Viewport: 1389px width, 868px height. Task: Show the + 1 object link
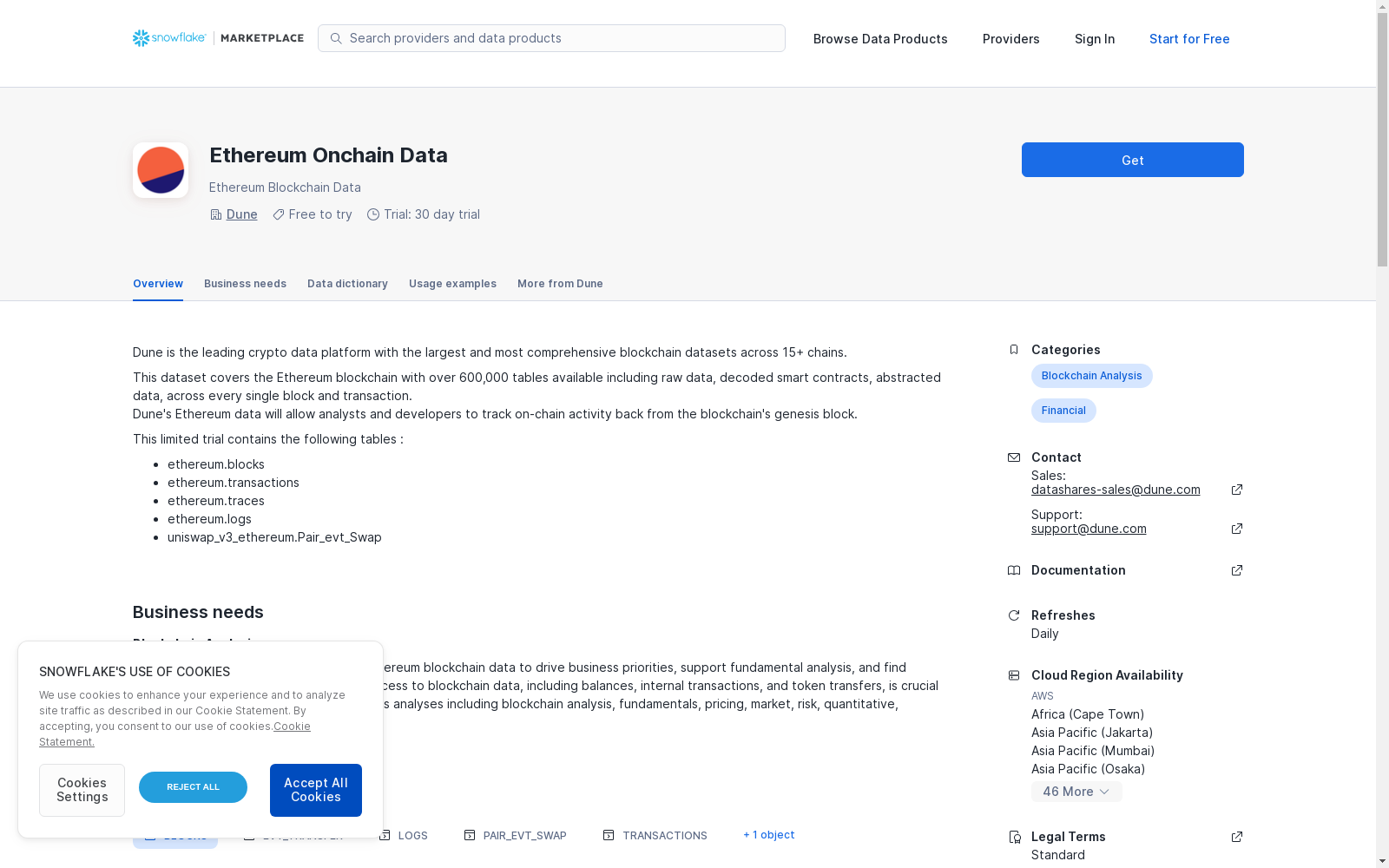pyautogui.click(x=769, y=835)
